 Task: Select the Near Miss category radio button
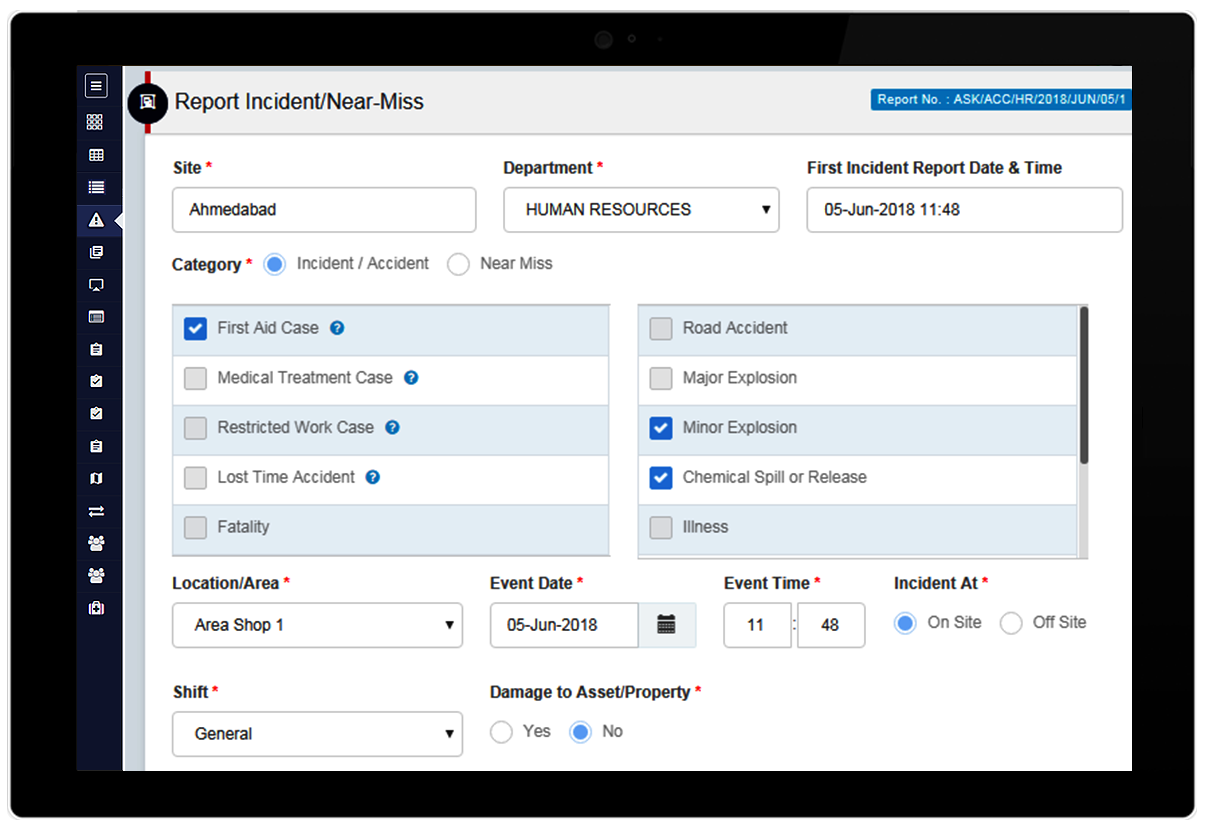[x=458, y=265]
